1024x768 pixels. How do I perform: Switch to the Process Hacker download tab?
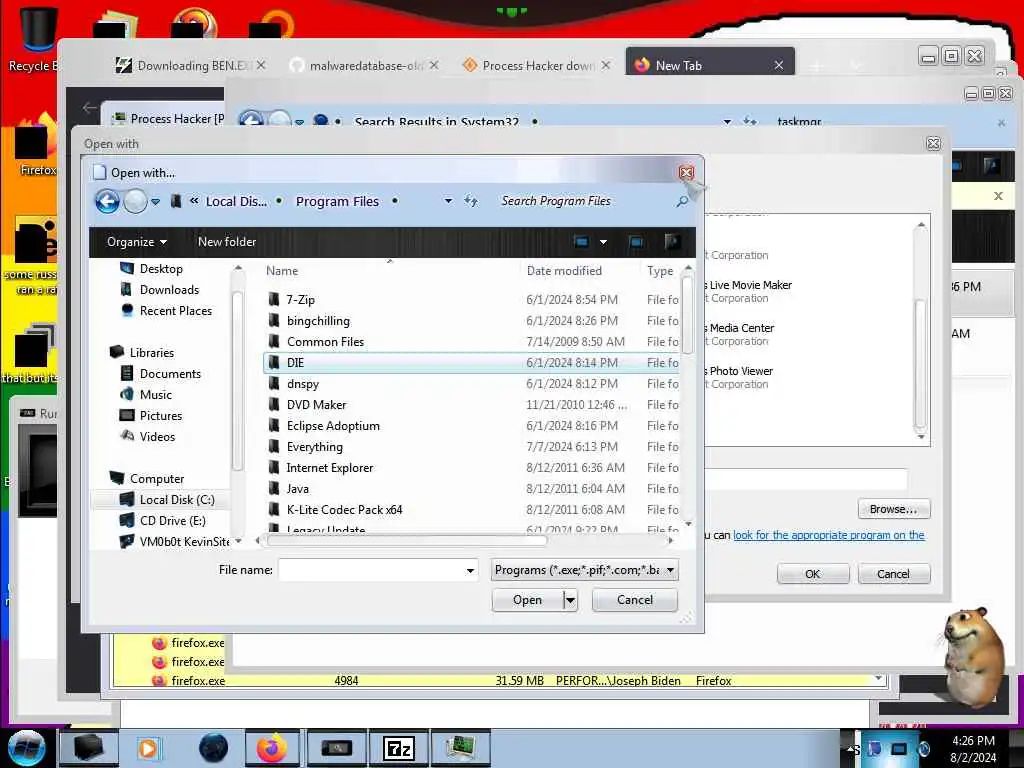[x=537, y=65]
